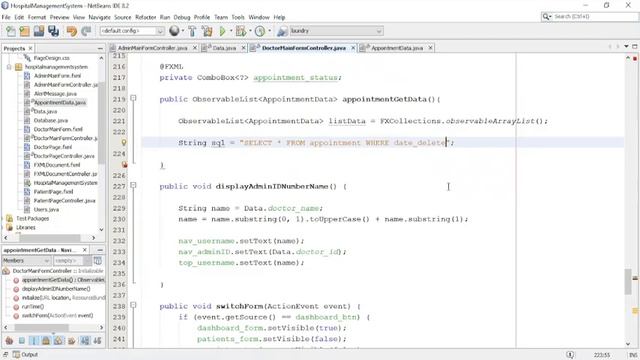The image size is (640, 360).
Task: Close the DoctorMainFormController.java tab
Action: pos(353,48)
